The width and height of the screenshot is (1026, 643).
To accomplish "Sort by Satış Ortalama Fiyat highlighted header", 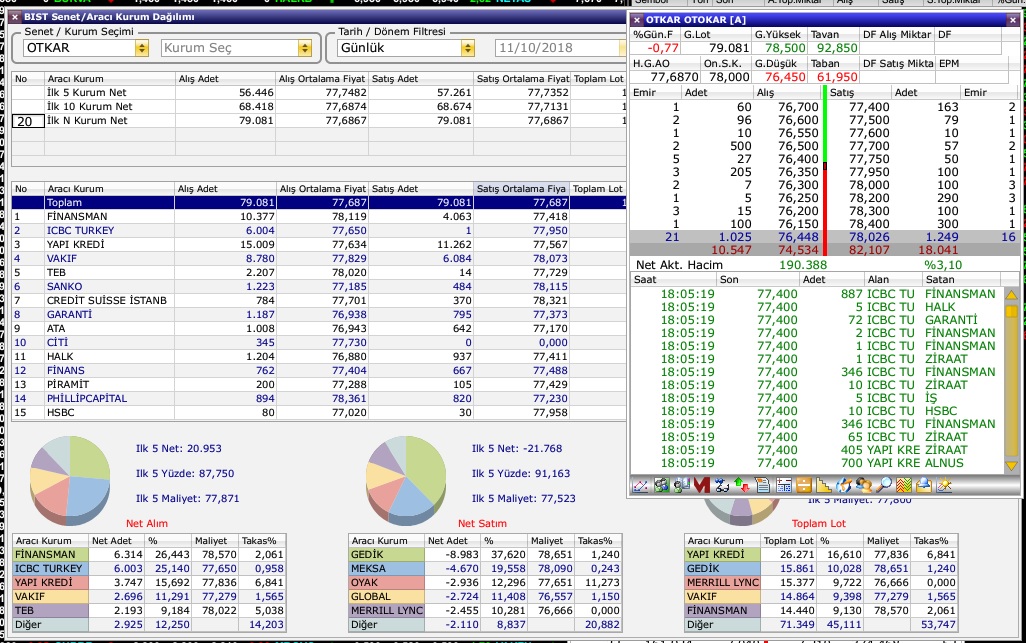I will 520,189.
